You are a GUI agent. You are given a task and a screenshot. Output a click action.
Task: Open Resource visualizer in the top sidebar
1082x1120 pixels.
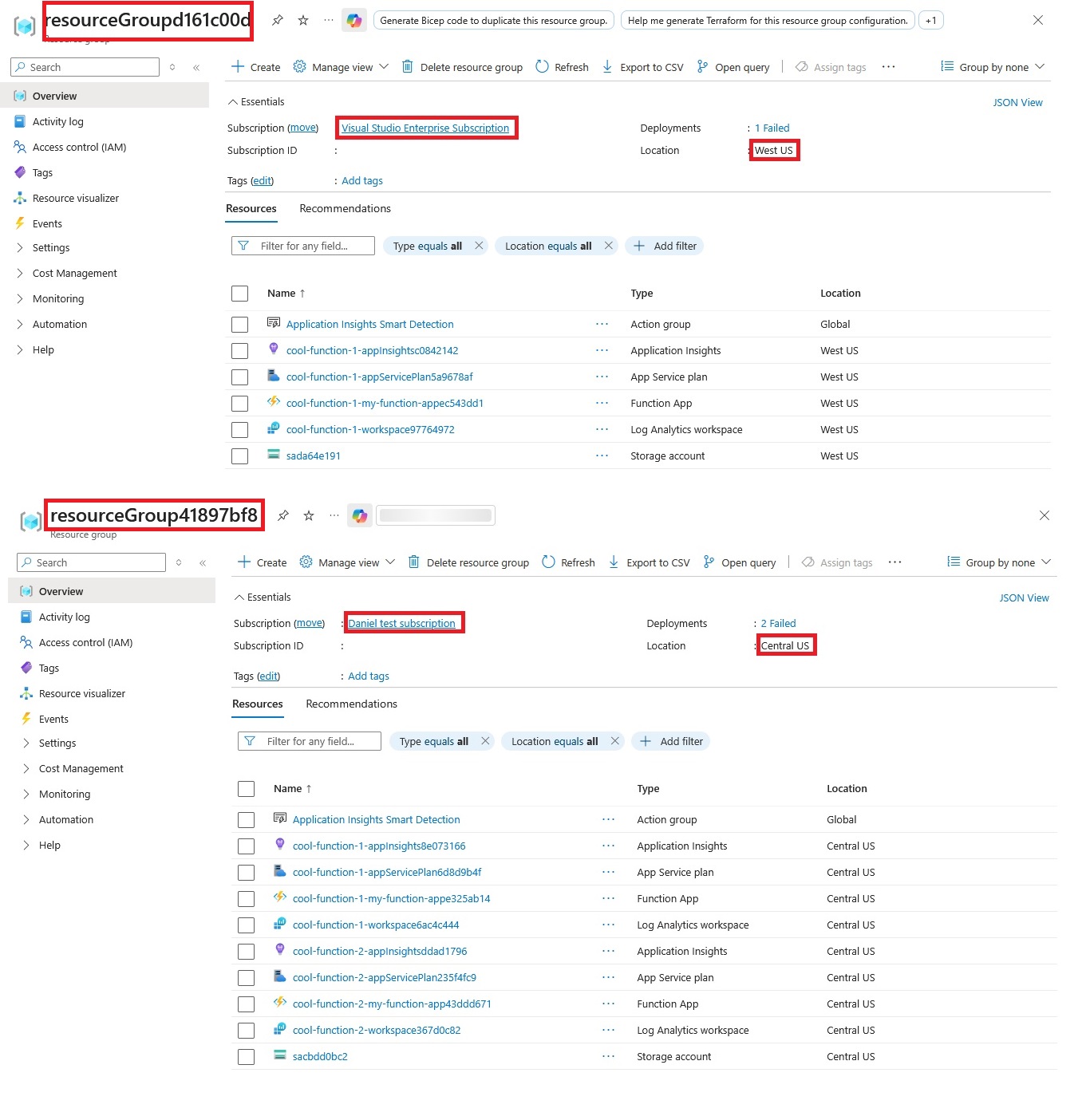(x=75, y=198)
